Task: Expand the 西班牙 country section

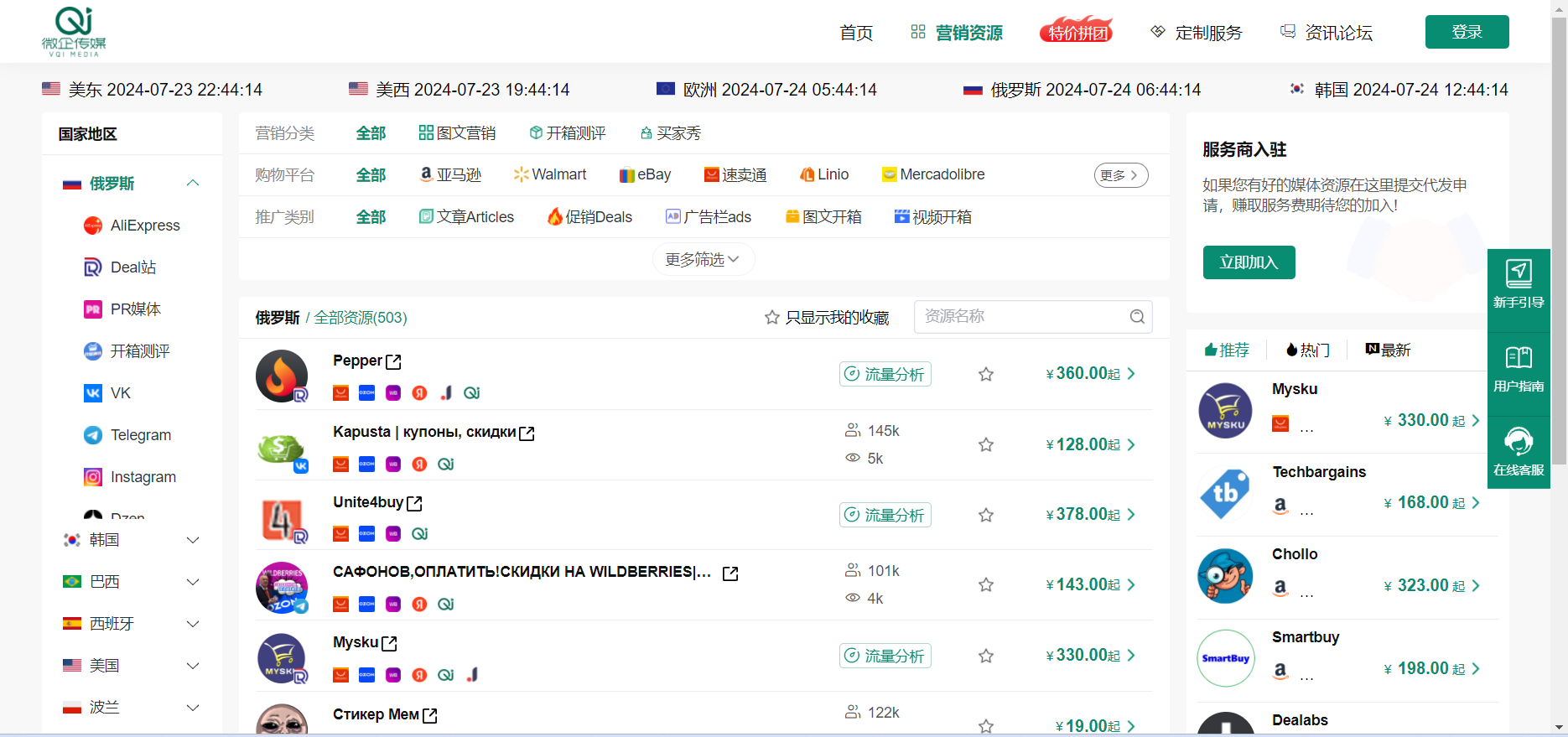Action: pyautogui.click(x=193, y=624)
